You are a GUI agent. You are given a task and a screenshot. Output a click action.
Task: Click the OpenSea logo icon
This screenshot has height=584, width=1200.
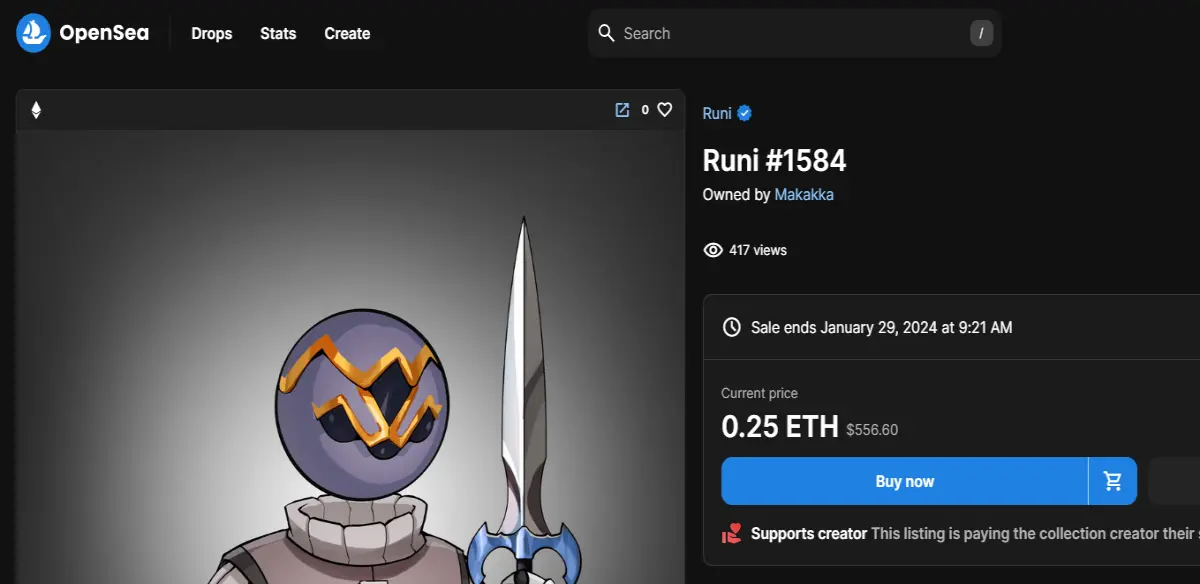coord(33,33)
